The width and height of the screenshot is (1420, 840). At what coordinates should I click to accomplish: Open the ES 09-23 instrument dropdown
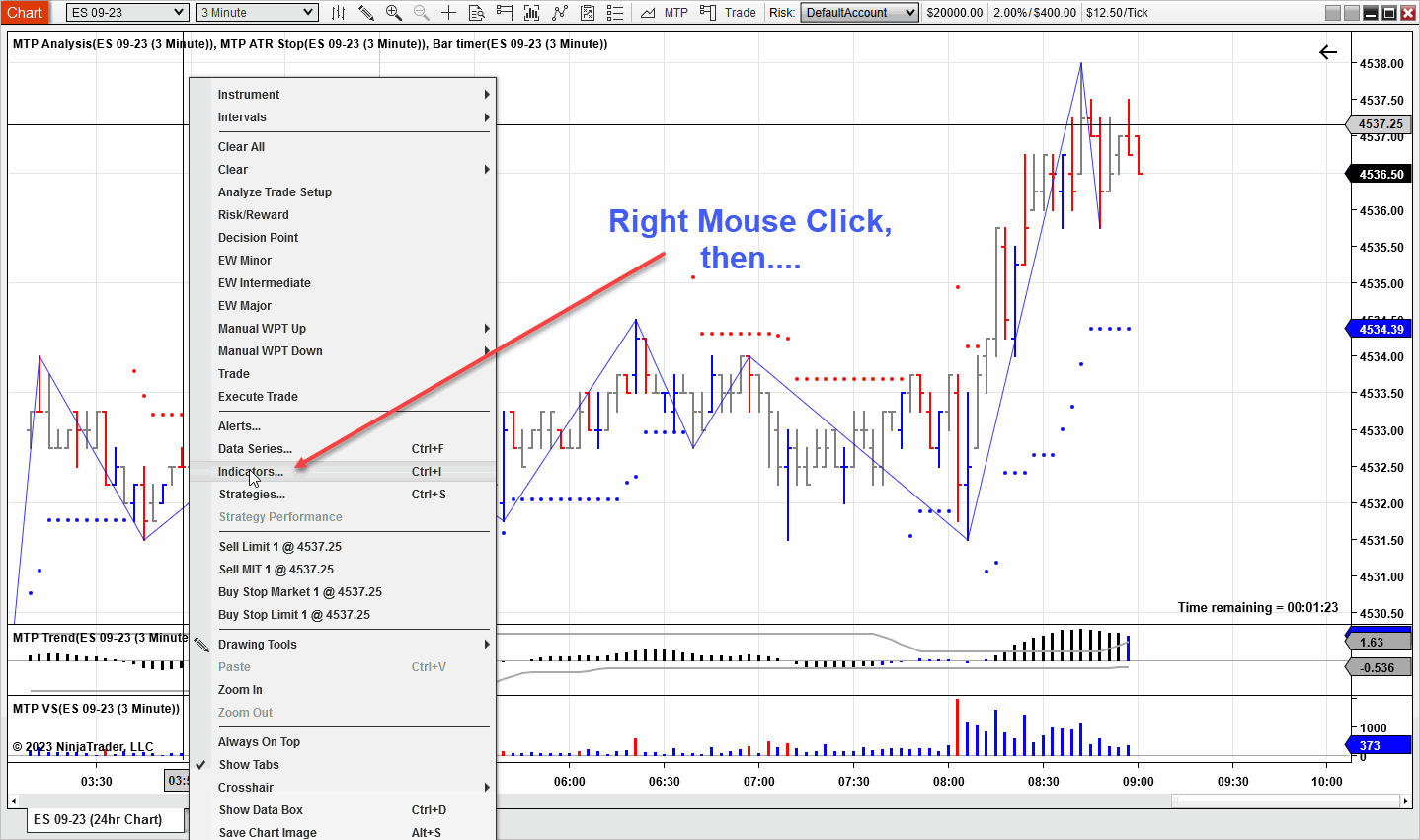coord(127,13)
